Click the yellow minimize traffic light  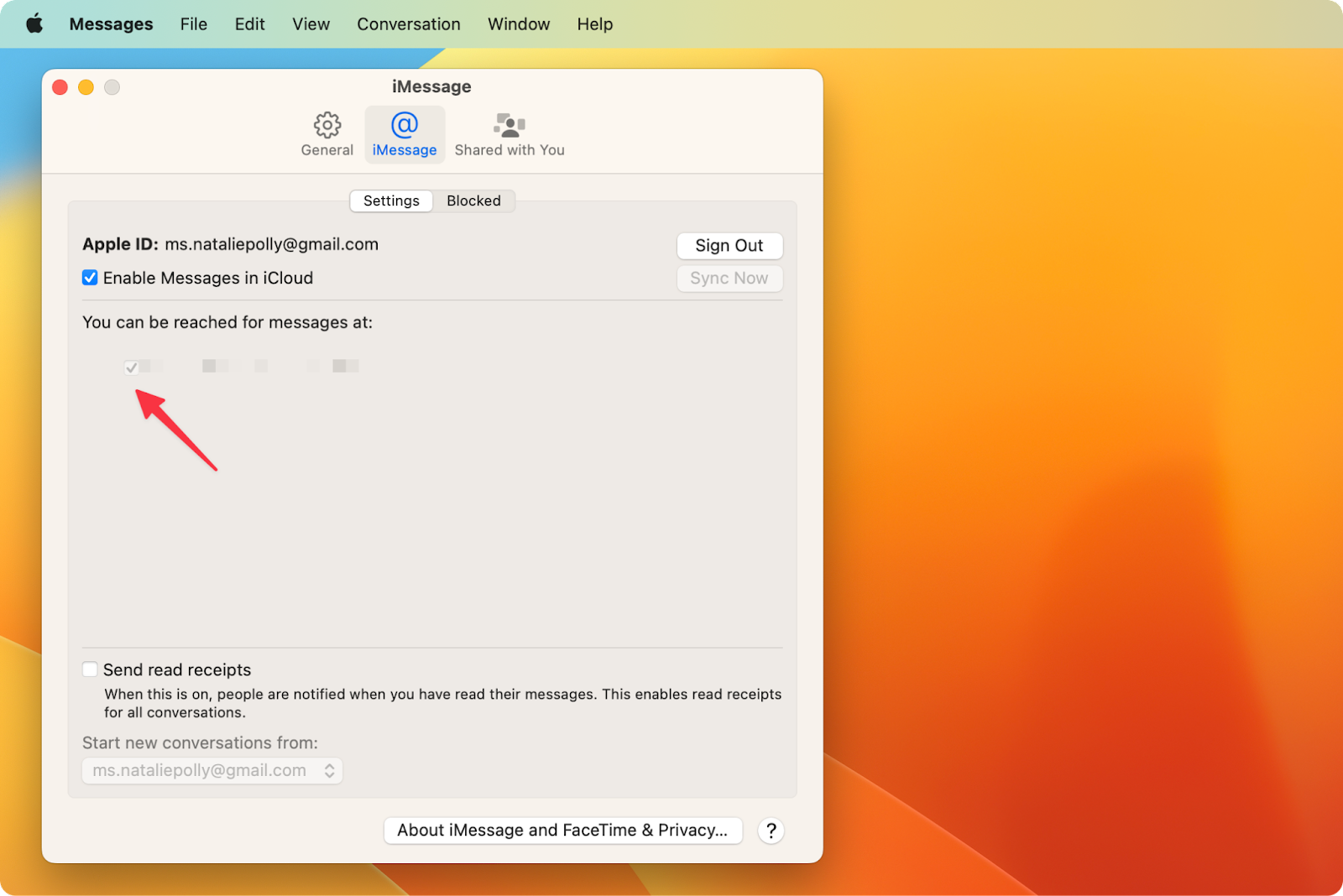86,86
